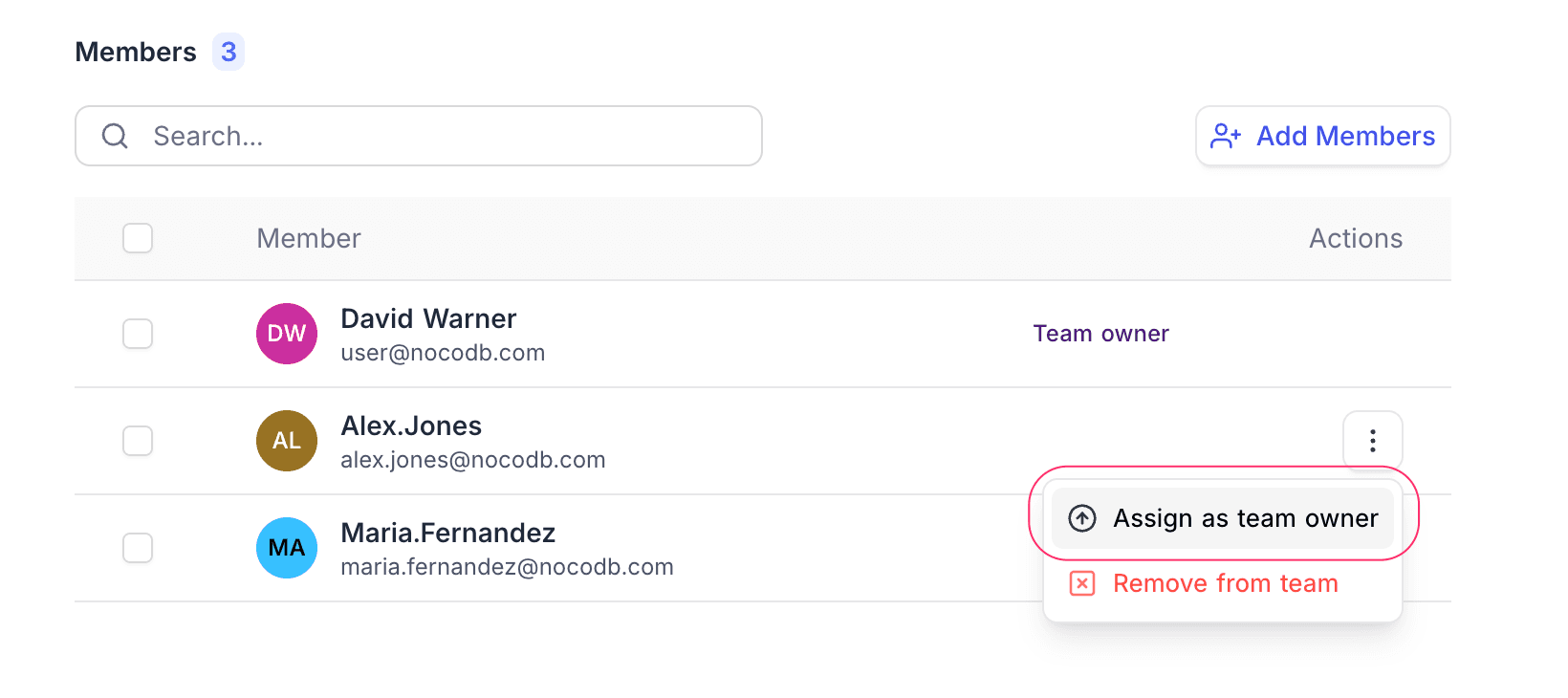This screenshot has width=1568, height=698.
Task: Check the checkbox next to Alex.Jones
Action: (138, 441)
